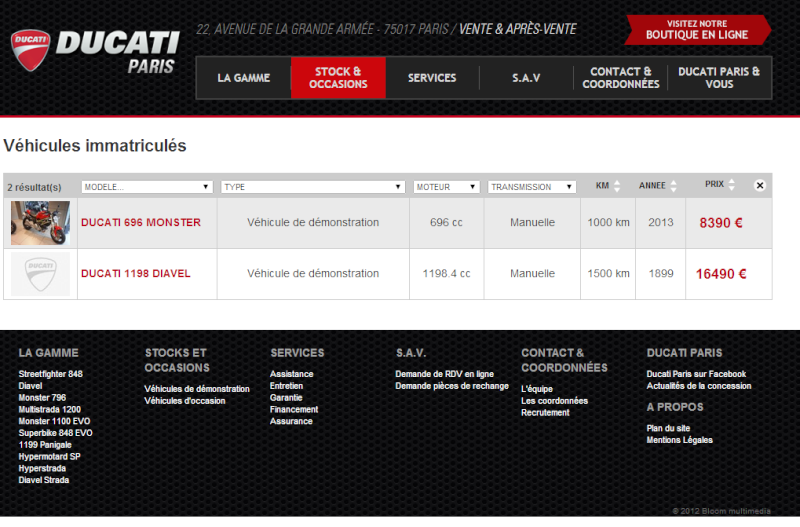The width and height of the screenshot is (800, 527).
Task: Open footer link Les coordonnées
Action: 555,400
